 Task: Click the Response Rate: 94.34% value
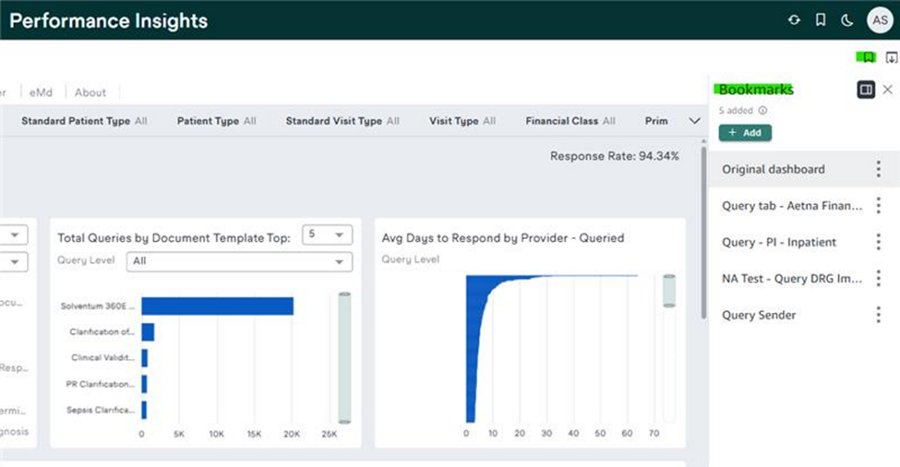pyautogui.click(x=614, y=156)
